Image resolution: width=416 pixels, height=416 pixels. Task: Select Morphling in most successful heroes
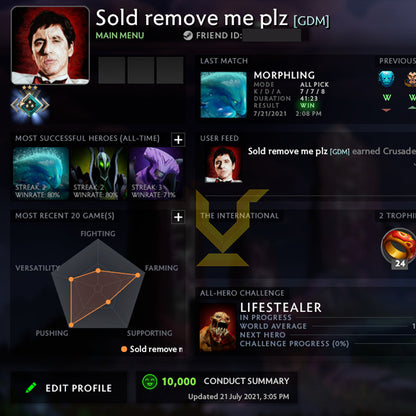coord(41,173)
